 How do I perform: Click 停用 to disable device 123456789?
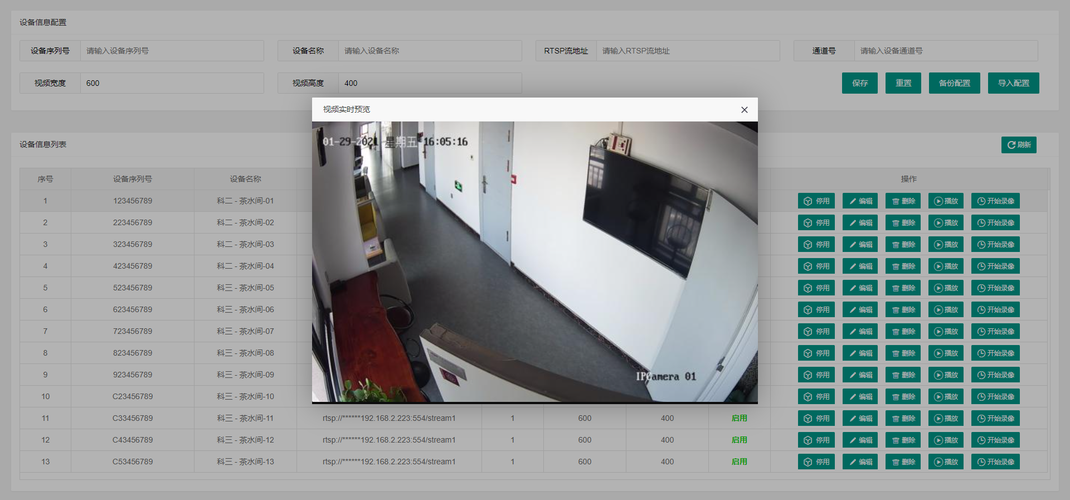click(816, 200)
